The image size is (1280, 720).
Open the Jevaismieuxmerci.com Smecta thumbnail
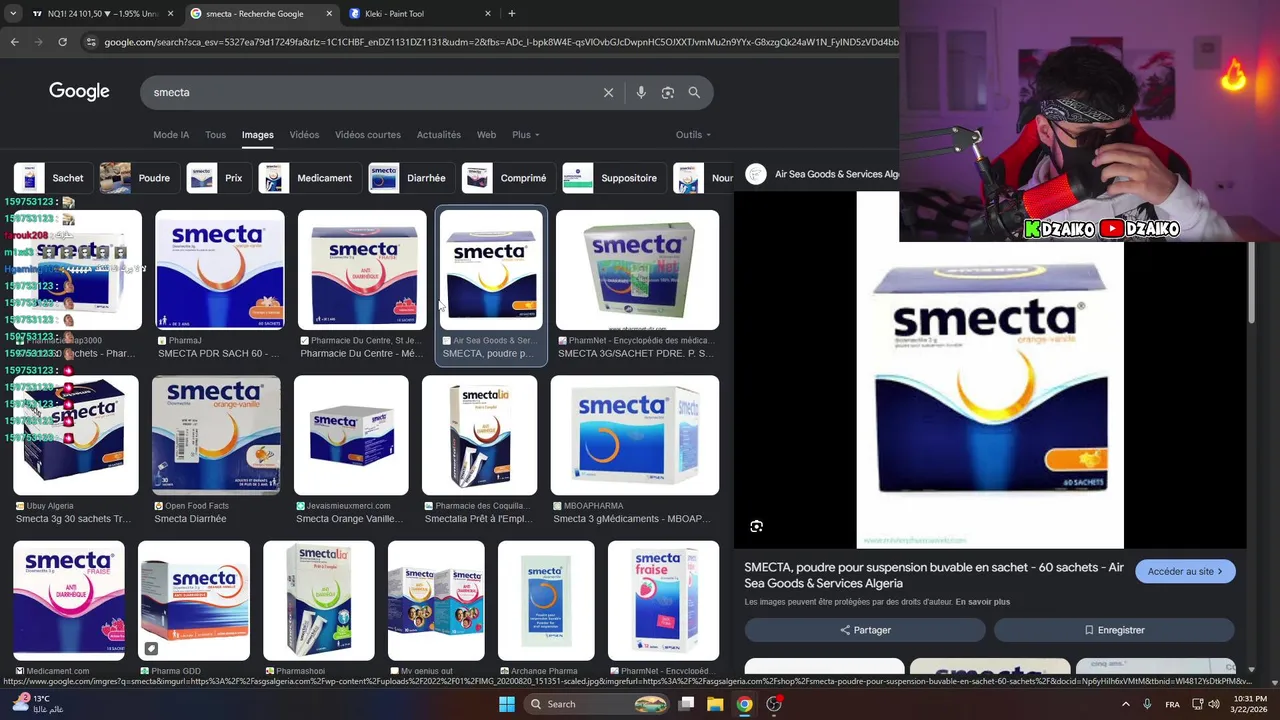[x=351, y=435]
